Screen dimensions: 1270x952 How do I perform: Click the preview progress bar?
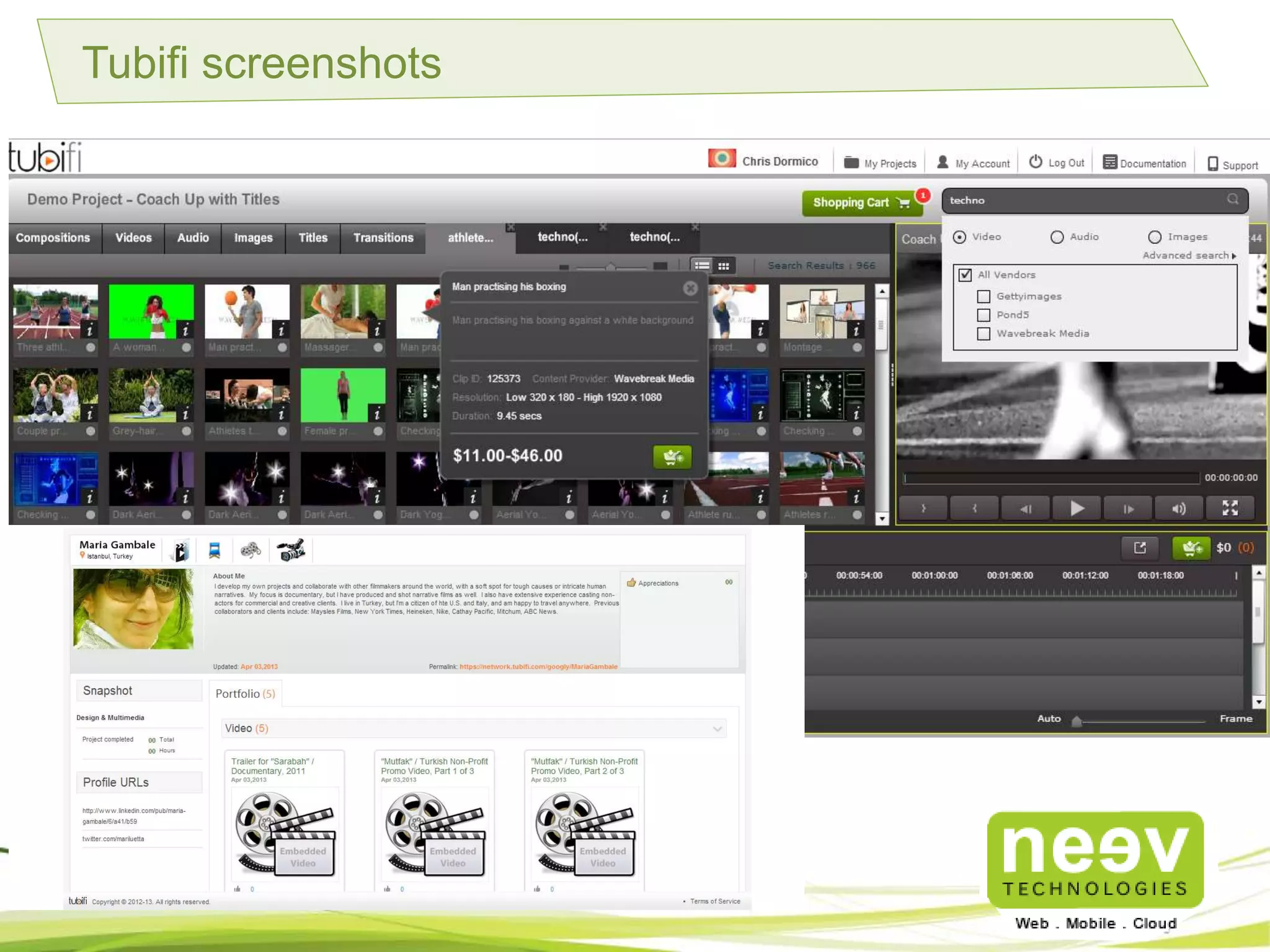1051,478
